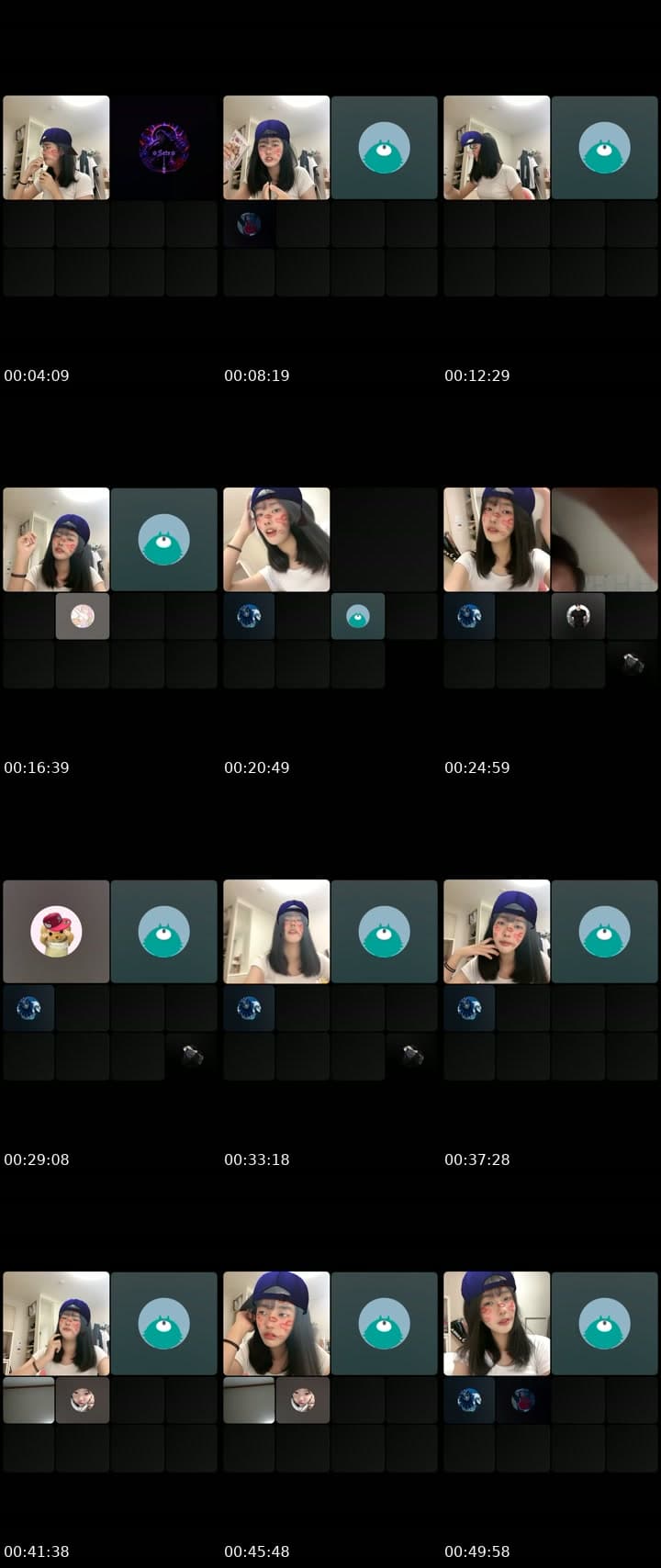Click the timestamp 00:12:29
Viewport: 661px width, 1568px height.
tap(477, 375)
